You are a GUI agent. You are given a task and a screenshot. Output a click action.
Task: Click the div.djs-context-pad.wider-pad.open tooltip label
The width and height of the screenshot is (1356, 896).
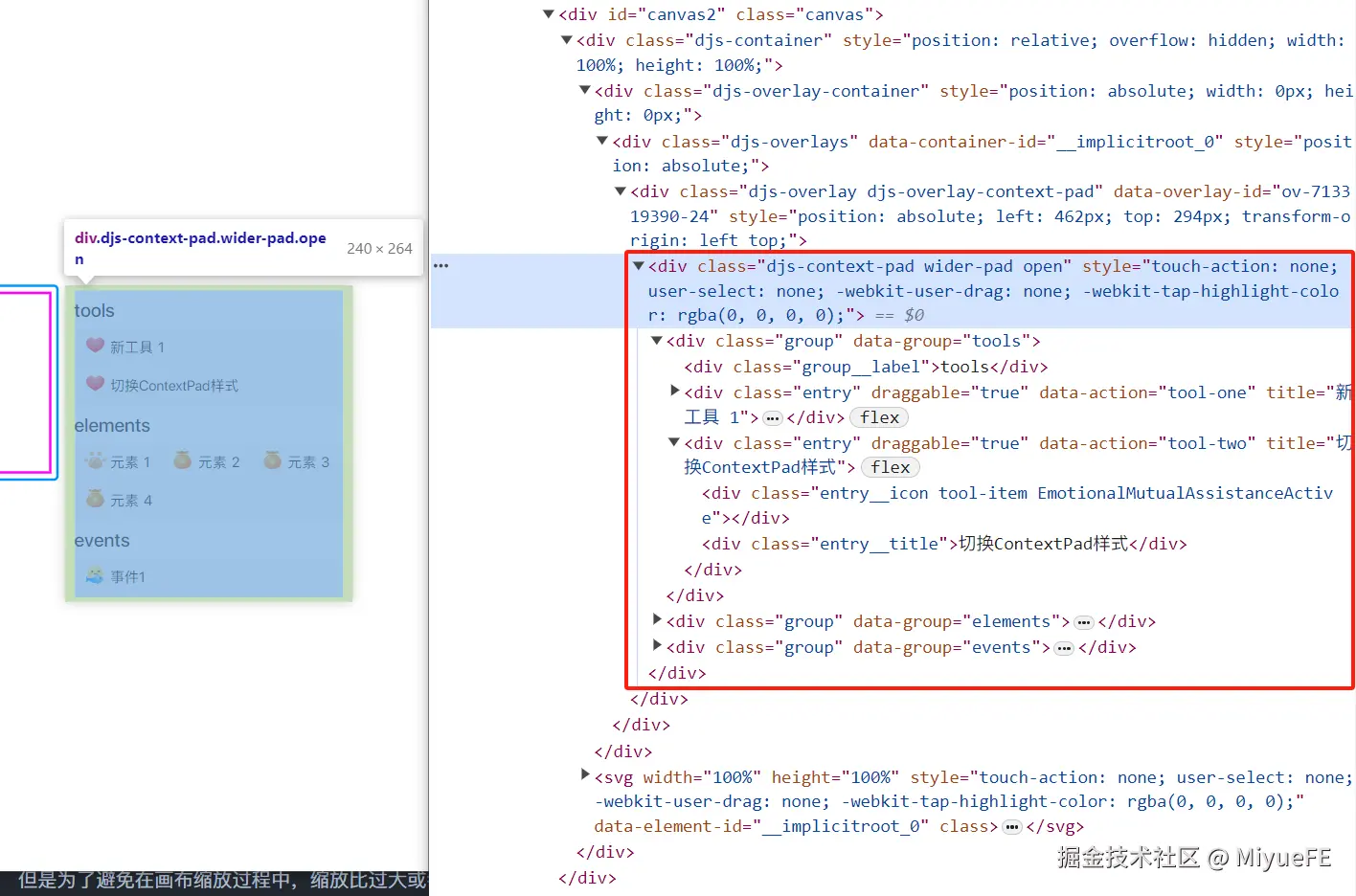tap(200, 248)
